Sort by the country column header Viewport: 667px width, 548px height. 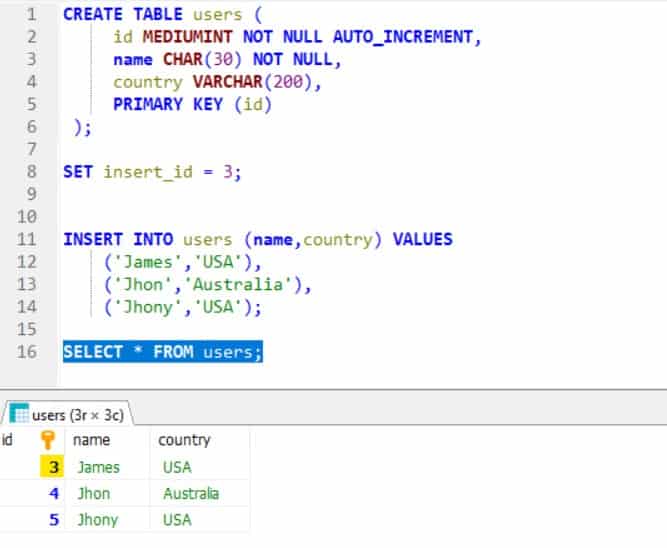tap(200, 440)
